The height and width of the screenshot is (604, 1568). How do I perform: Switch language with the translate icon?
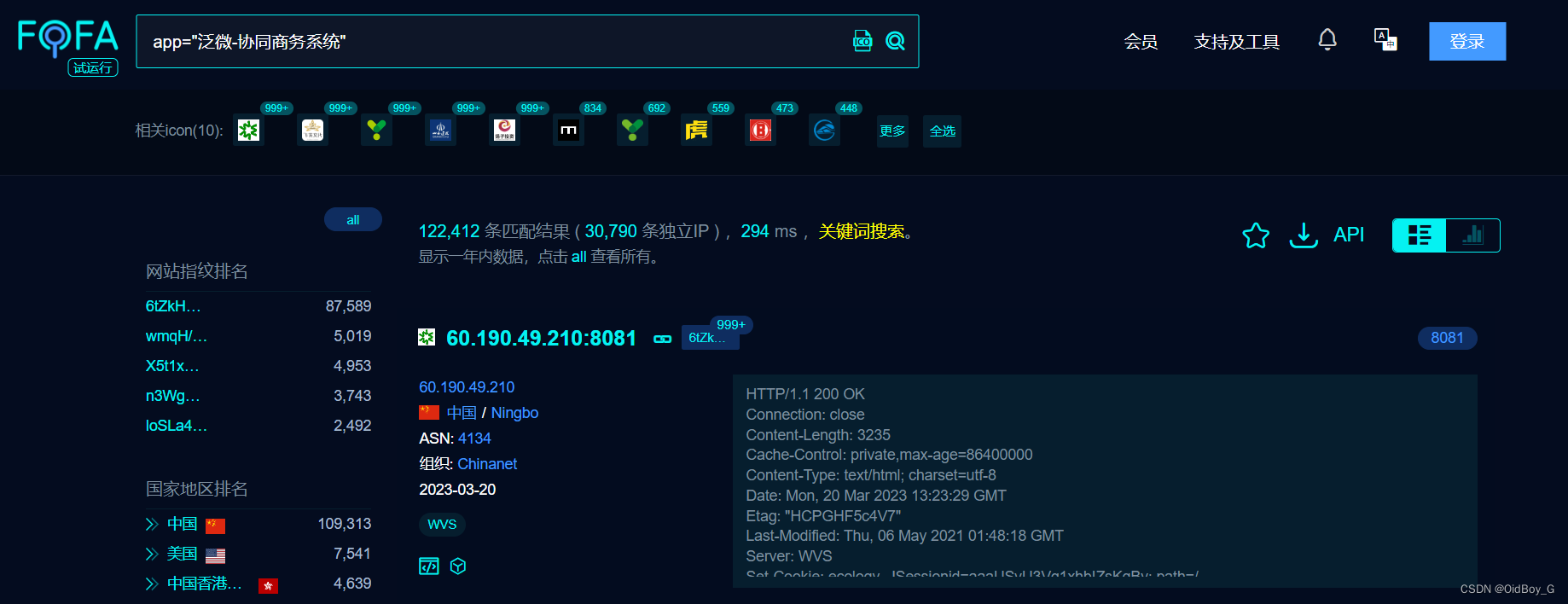(x=1385, y=40)
